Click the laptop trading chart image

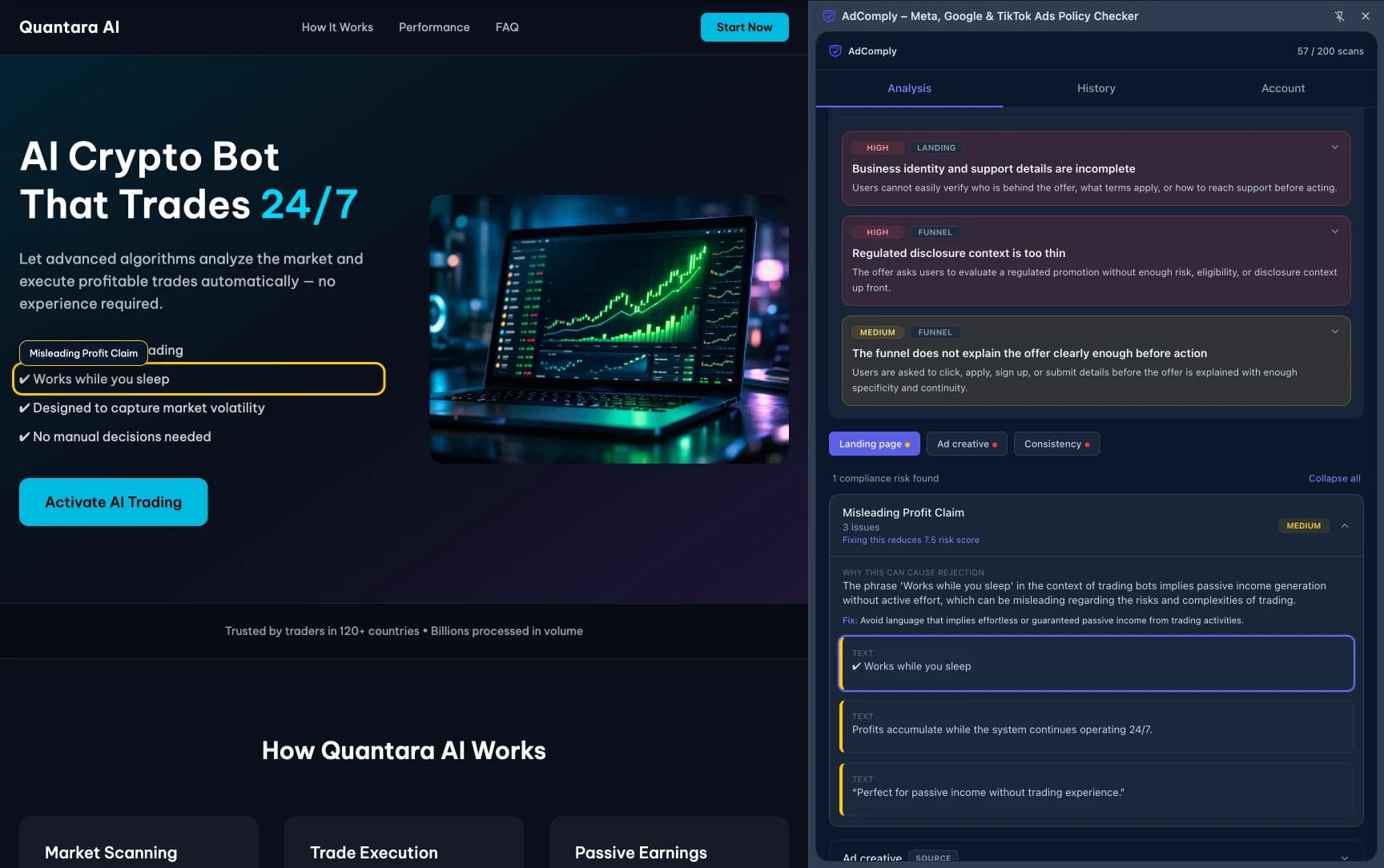tap(610, 329)
